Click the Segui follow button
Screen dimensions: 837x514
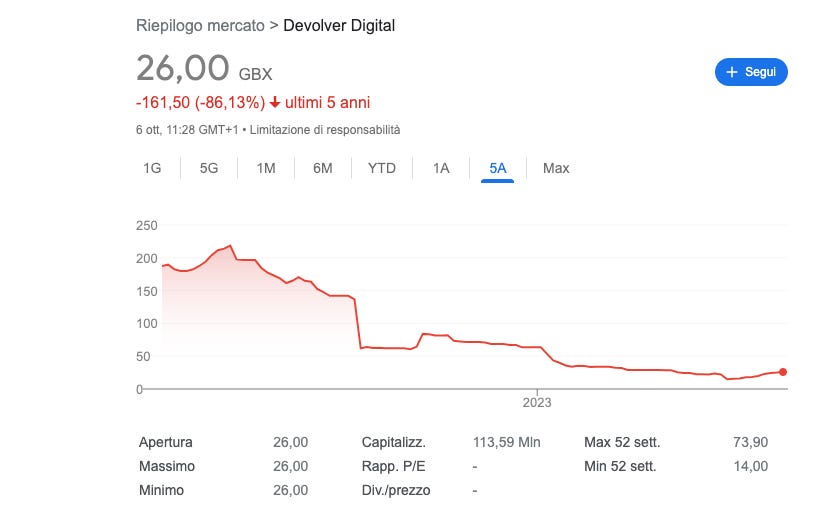pos(751,72)
